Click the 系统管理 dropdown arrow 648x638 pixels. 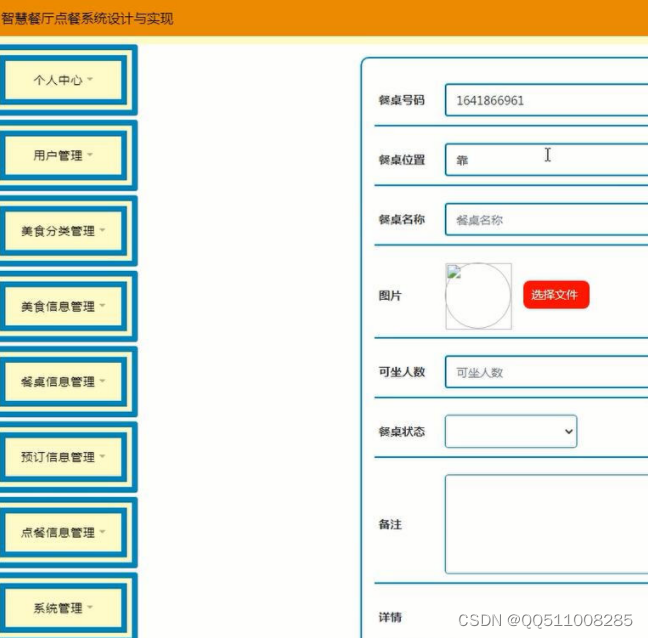pyautogui.click(x=90, y=607)
